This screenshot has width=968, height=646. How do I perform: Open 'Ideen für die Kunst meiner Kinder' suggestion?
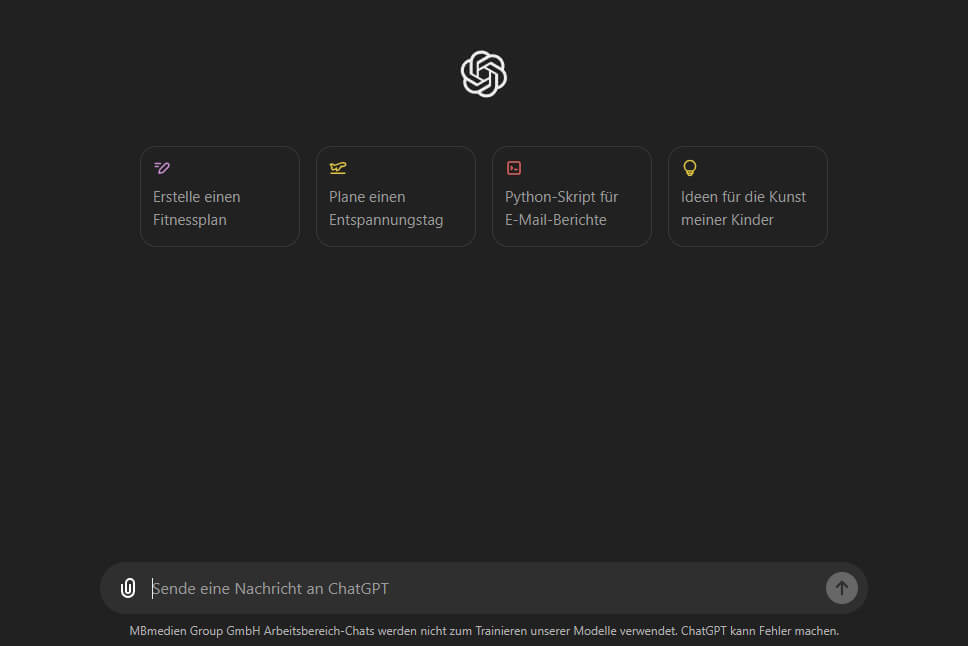tap(748, 197)
